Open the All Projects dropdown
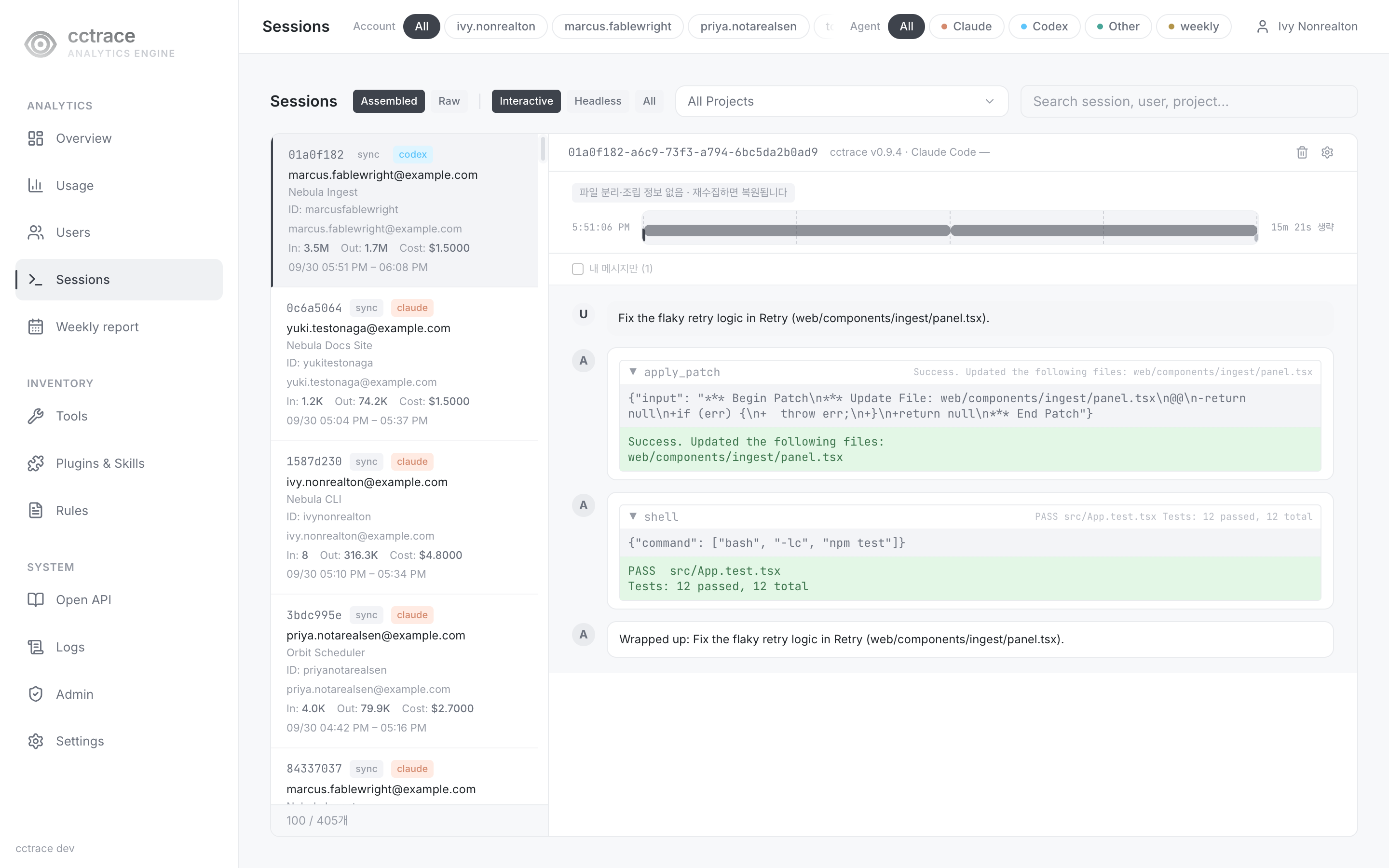Screen dimensions: 1389x868 842,102
